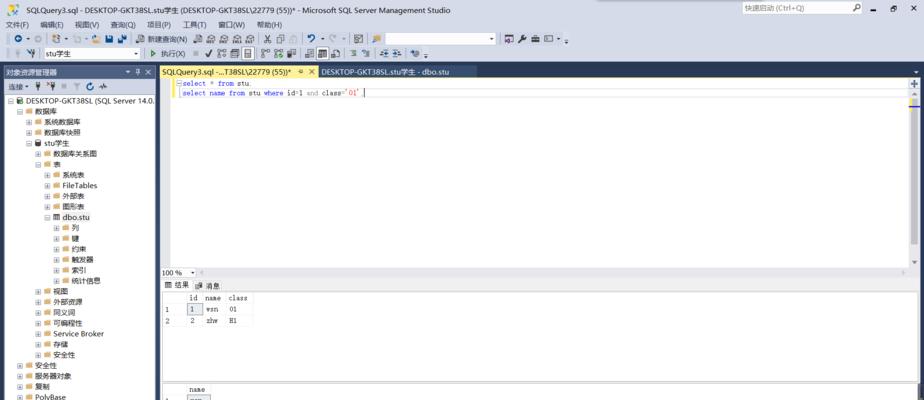This screenshot has height=400, width=924.
Task: Click the Save file toolbar icon
Action: pyautogui.click(x=109, y=39)
